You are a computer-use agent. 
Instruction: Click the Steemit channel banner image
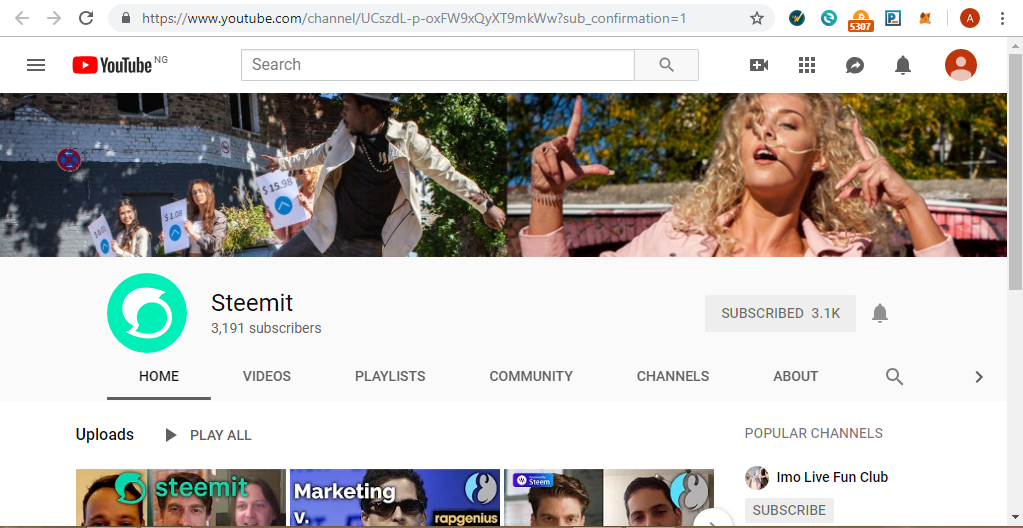click(503, 175)
